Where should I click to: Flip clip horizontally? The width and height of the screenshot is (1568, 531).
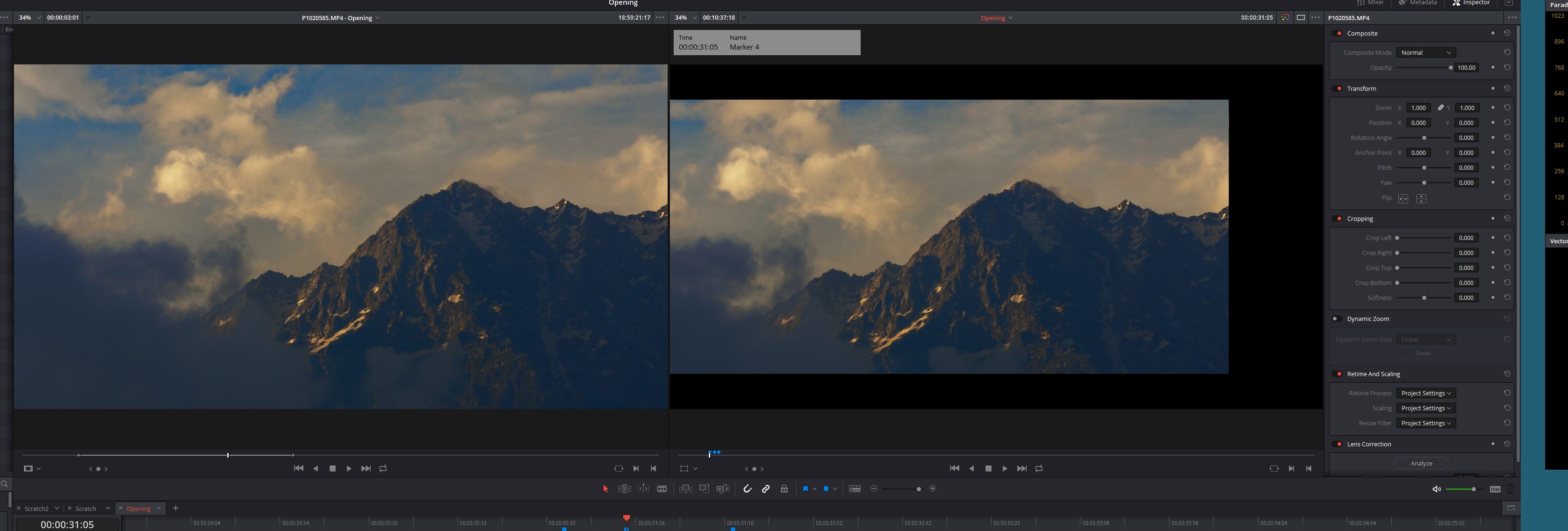[x=1403, y=199]
